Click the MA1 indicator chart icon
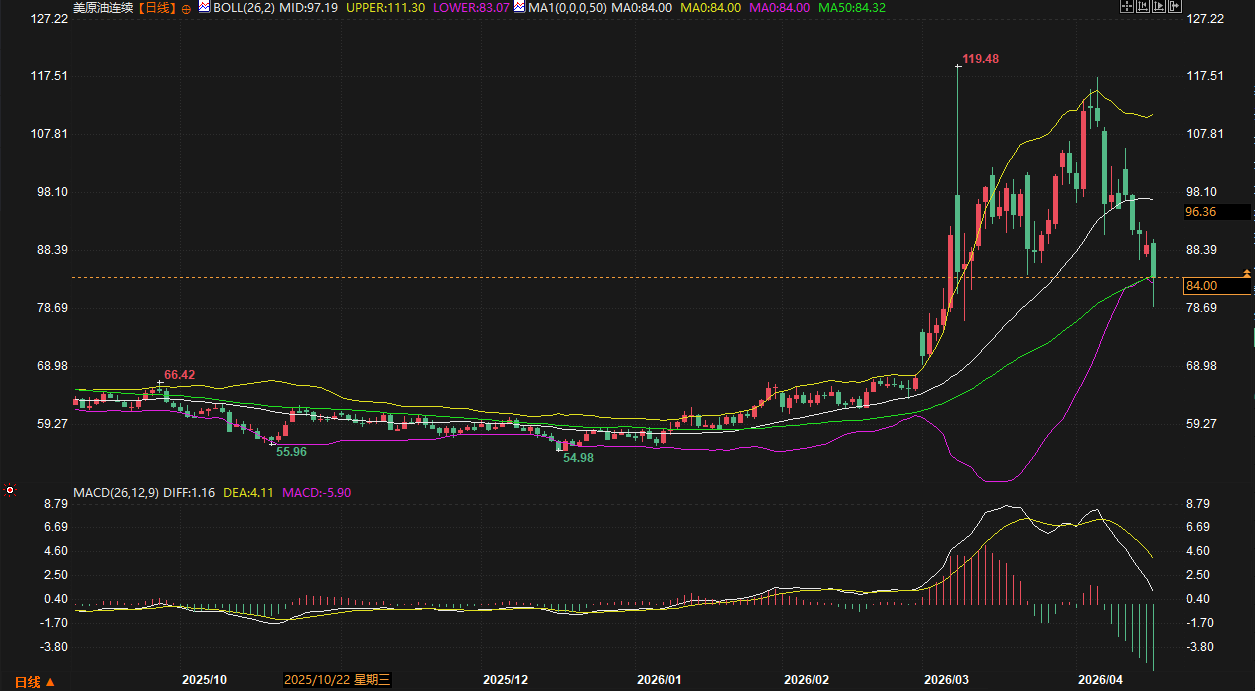1255x691 pixels. [x=520, y=7]
